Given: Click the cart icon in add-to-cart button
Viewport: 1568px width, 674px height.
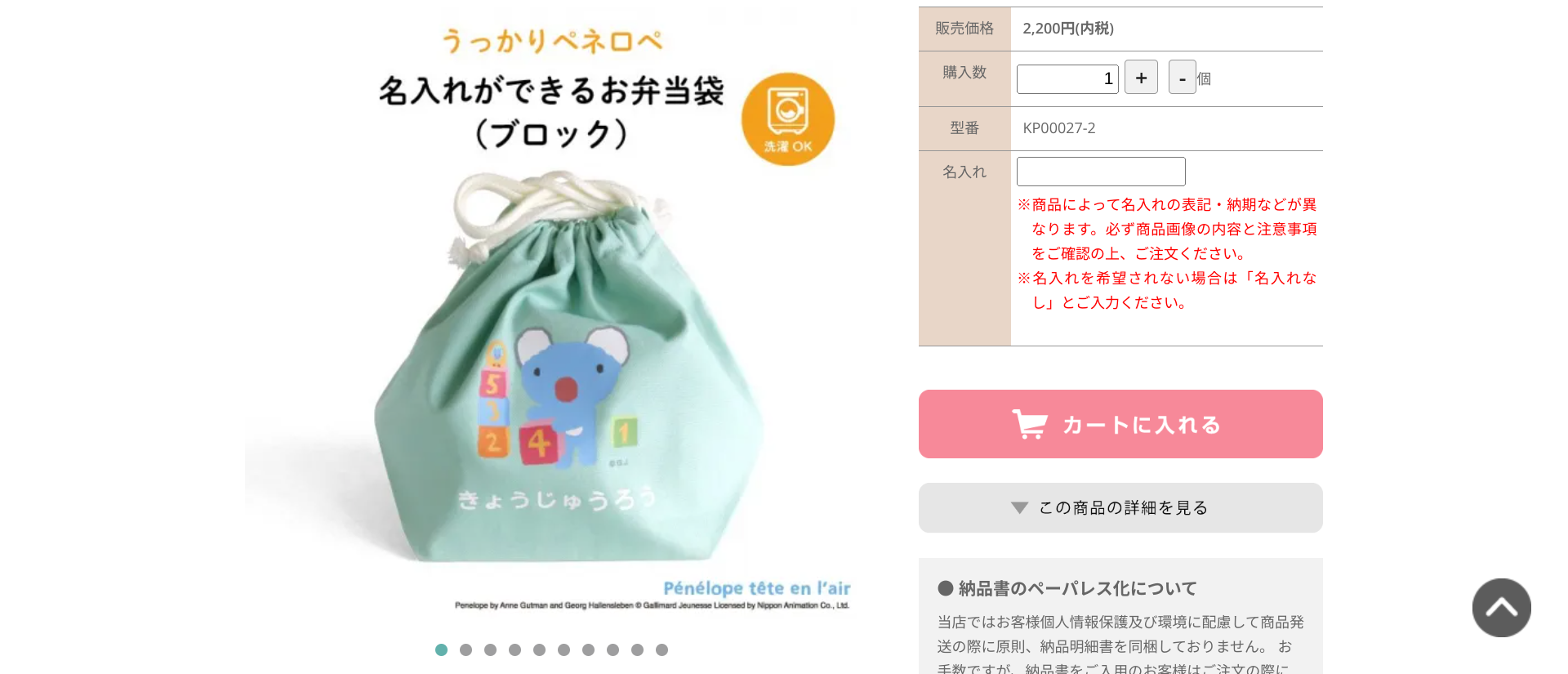Looking at the screenshot, I should pyautogui.click(x=1029, y=424).
